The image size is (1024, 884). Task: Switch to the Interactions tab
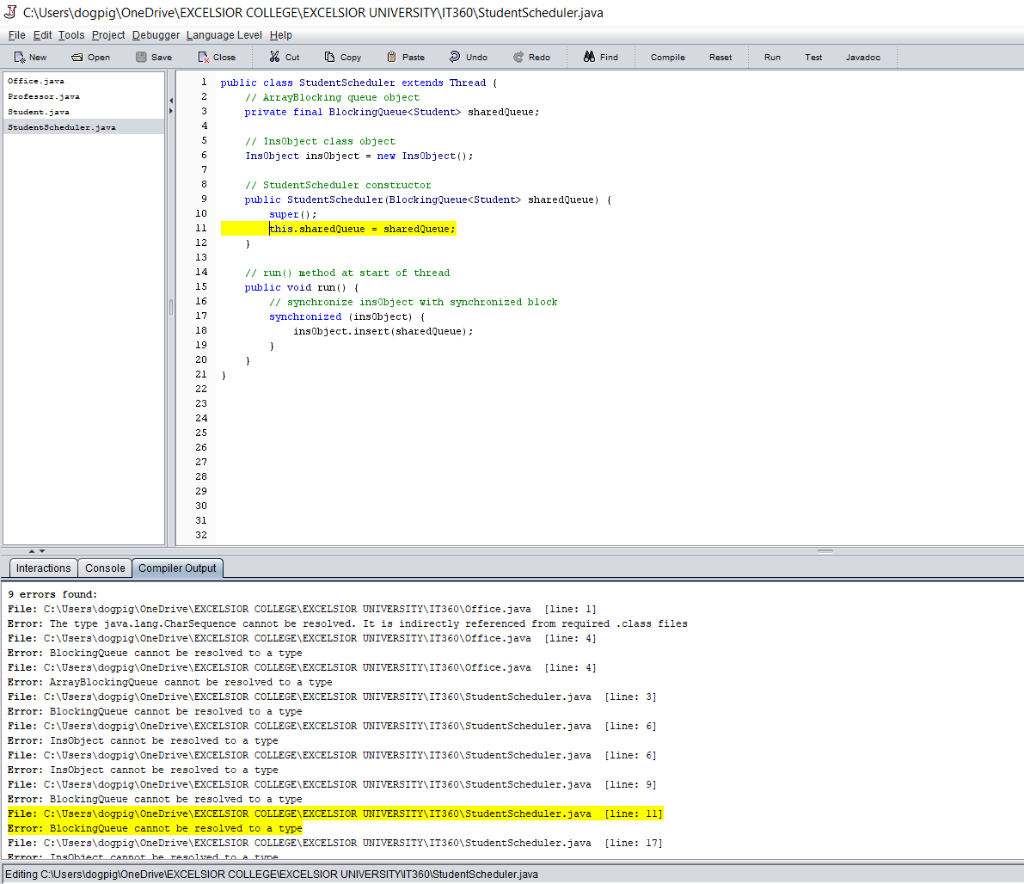(x=42, y=567)
